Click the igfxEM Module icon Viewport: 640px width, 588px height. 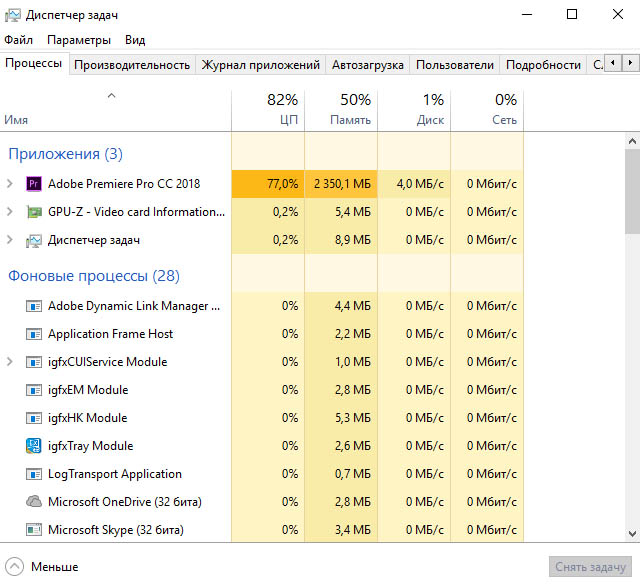[34, 391]
